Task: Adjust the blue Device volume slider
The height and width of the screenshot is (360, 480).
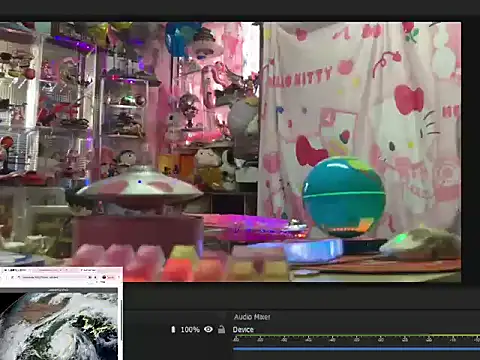Action: (x=356, y=349)
